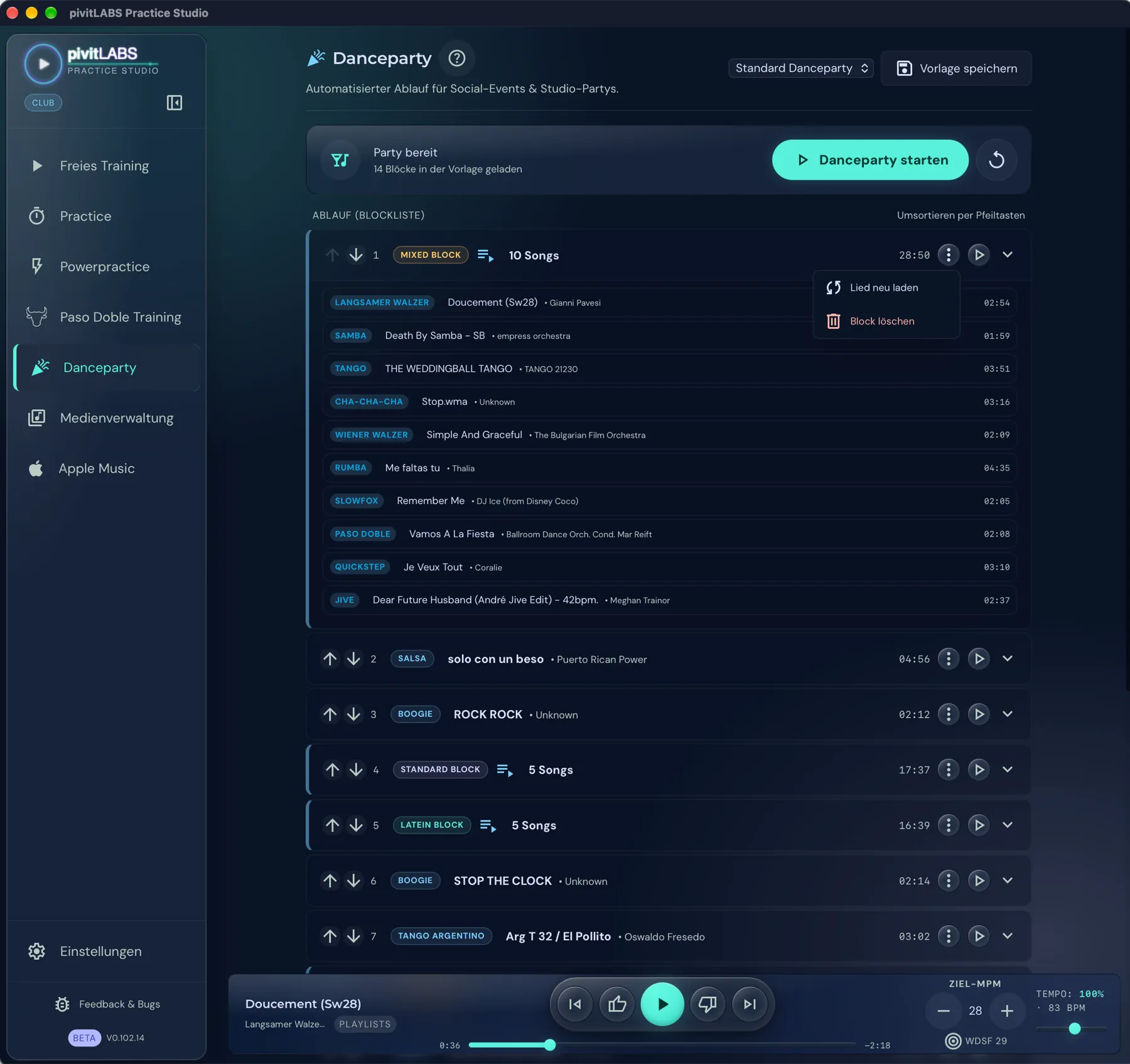Decrease Ziel-MPM with minus button

coord(943,1011)
